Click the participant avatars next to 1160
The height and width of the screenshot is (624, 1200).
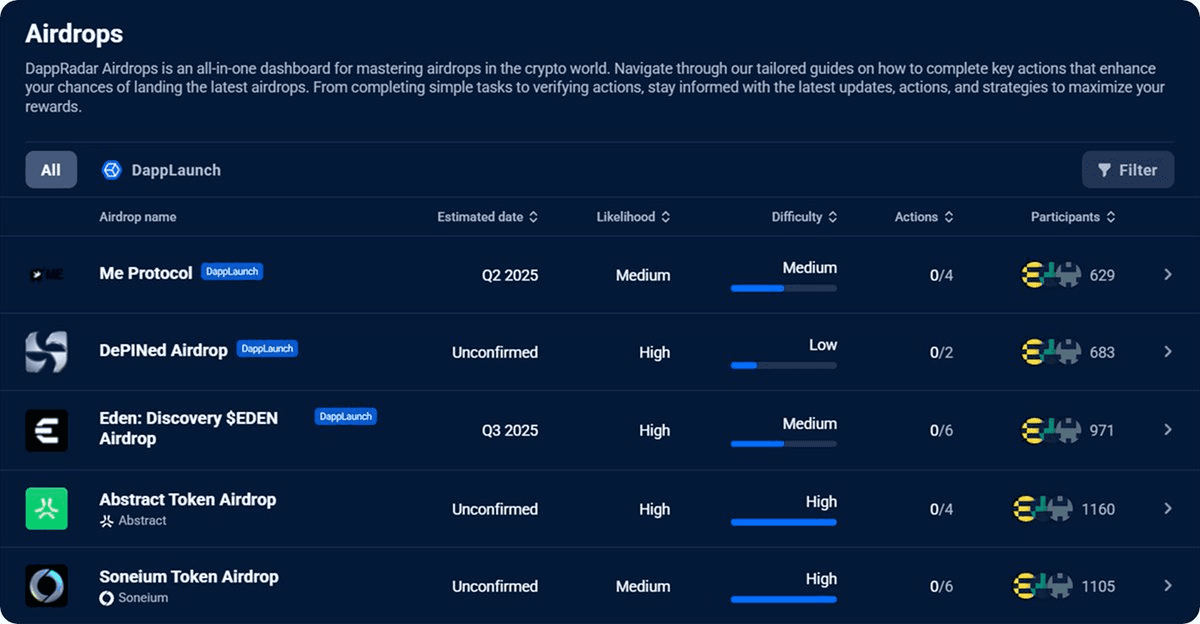click(x=1049, y=508)
